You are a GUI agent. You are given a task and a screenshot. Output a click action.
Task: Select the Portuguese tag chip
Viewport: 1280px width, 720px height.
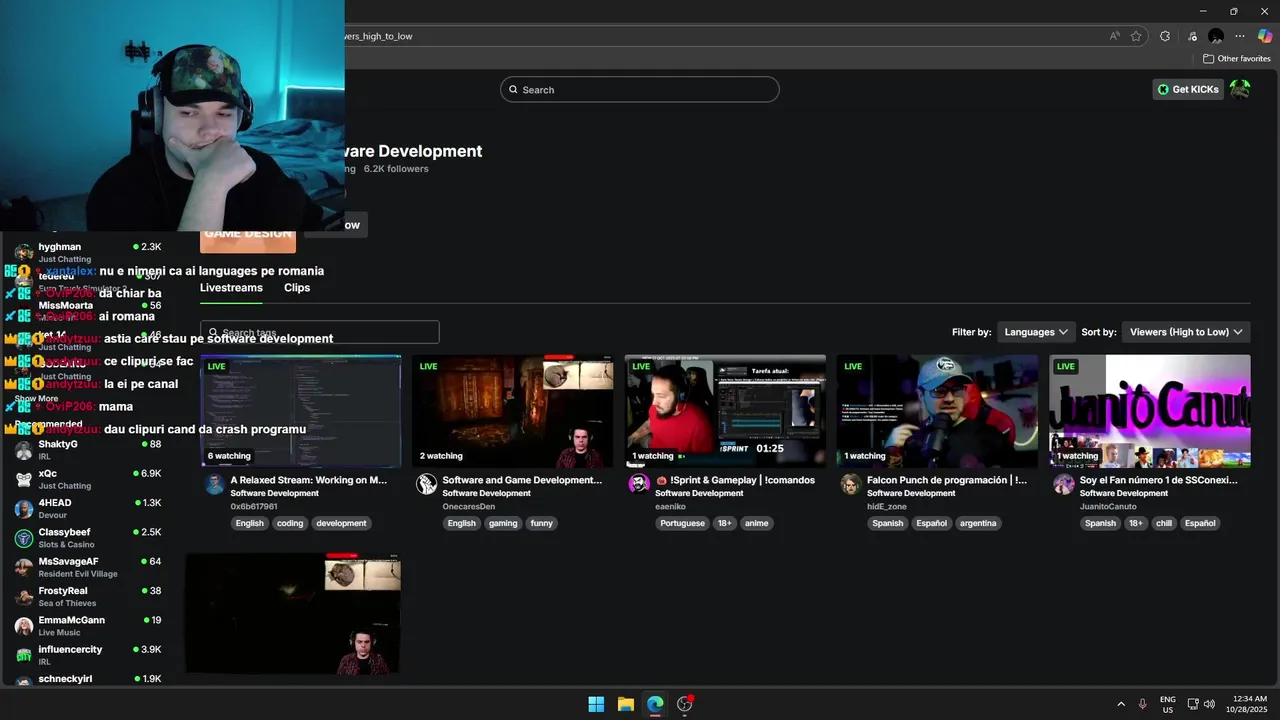[683, 523]
